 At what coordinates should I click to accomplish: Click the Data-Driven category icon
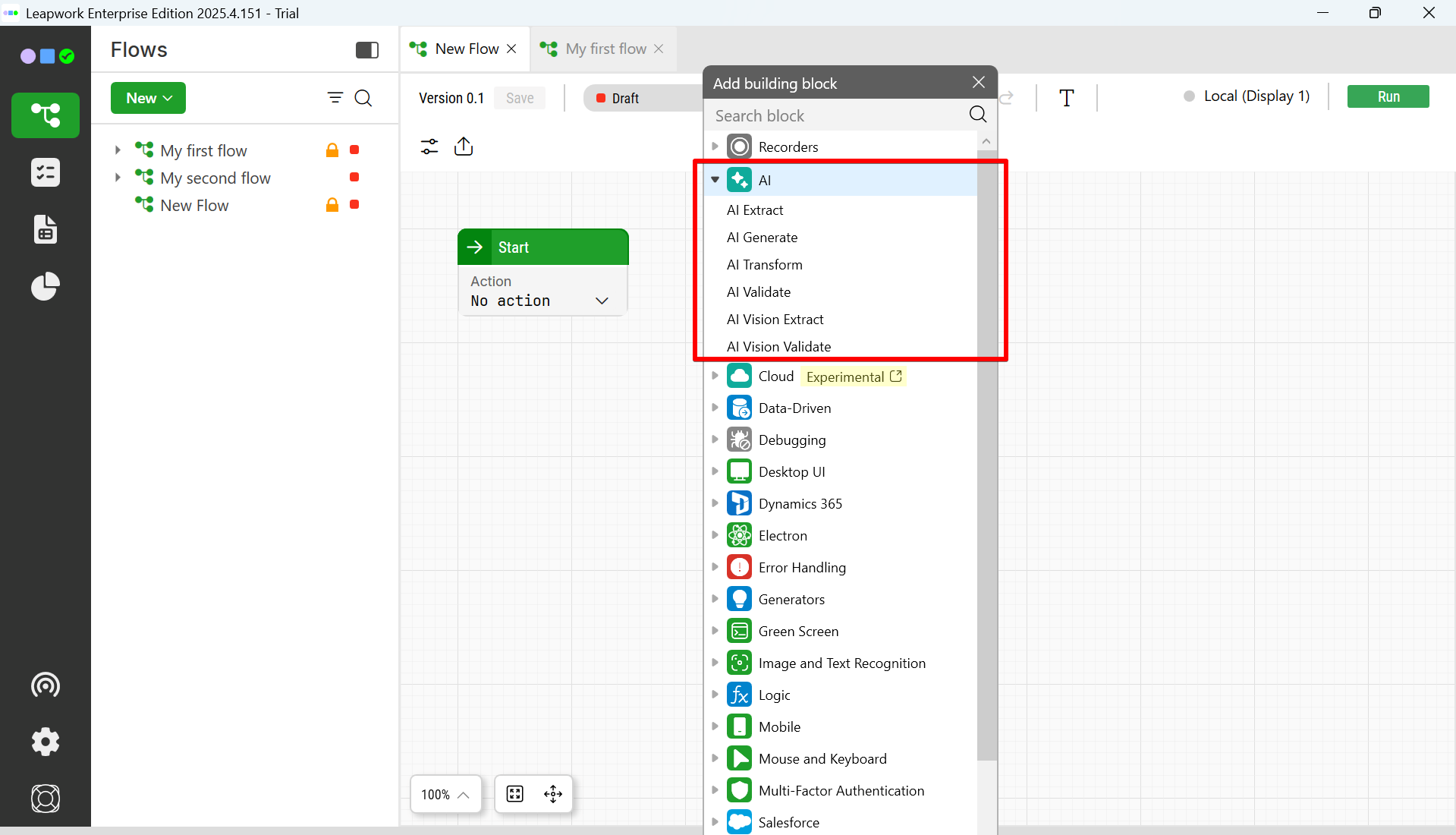point(740,408)
